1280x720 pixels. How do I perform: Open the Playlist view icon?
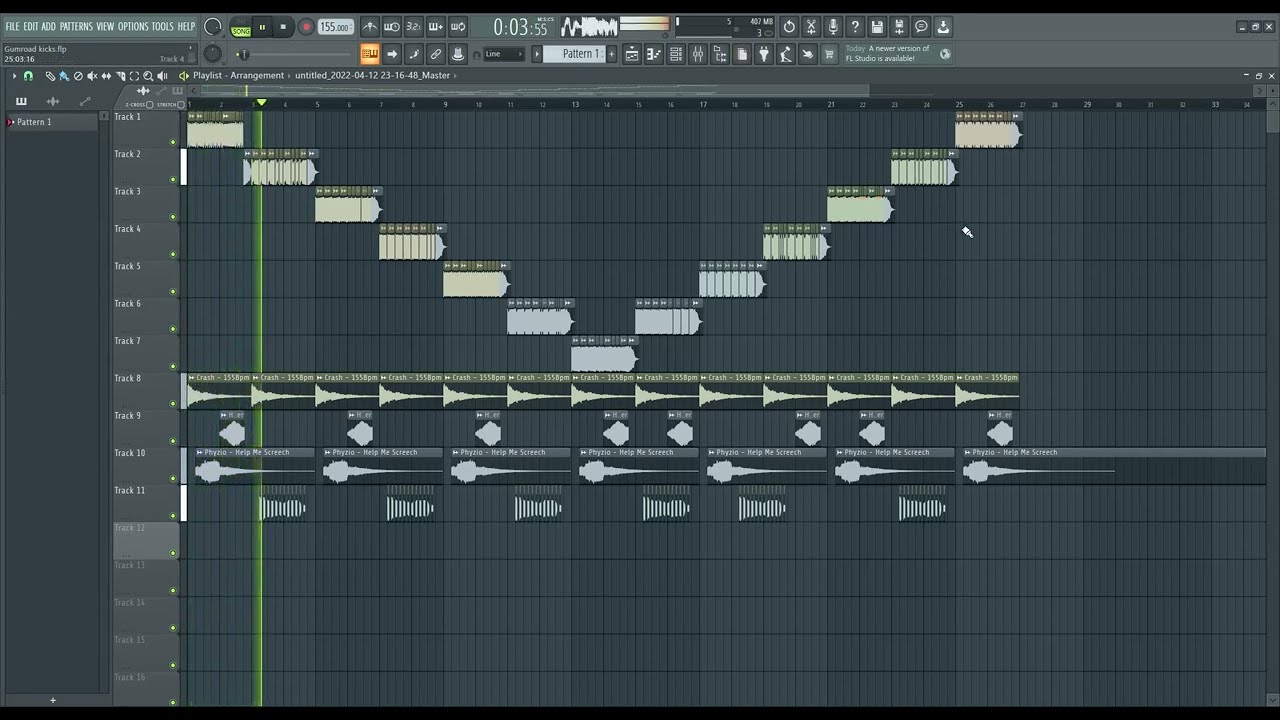point(632,54)
